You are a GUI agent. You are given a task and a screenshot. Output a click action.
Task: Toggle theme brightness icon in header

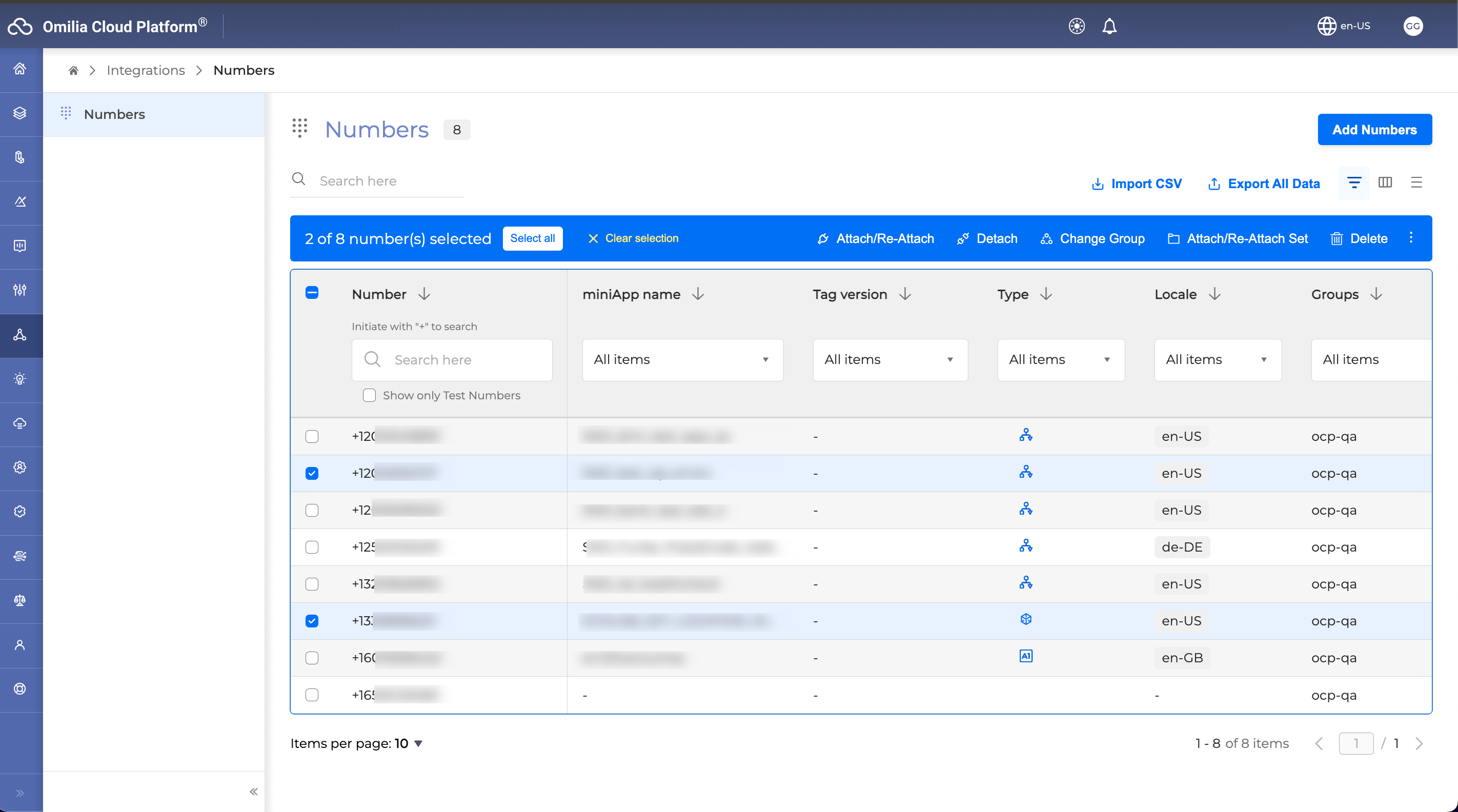point(1077,26)
